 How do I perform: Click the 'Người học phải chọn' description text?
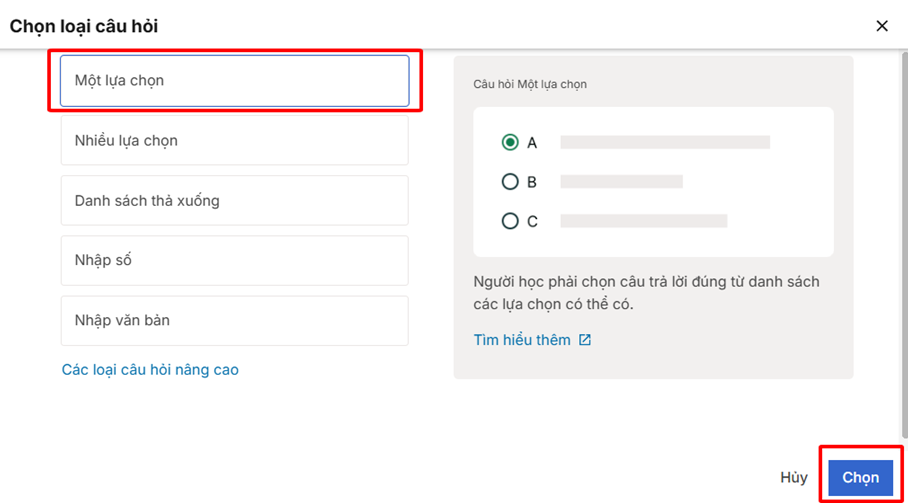click(646, 292)
